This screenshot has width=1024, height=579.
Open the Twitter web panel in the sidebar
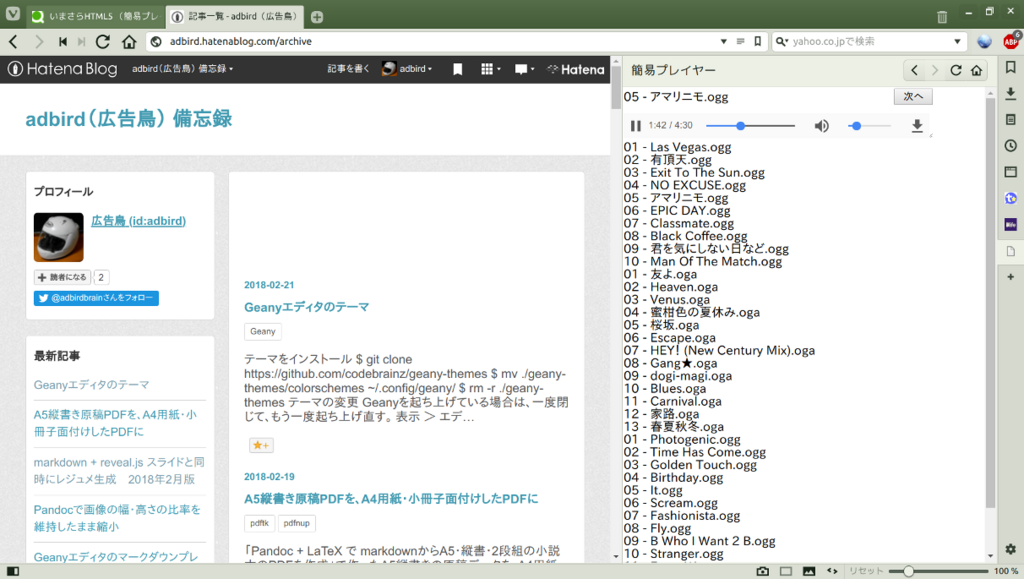click(x=1011, y=198)
